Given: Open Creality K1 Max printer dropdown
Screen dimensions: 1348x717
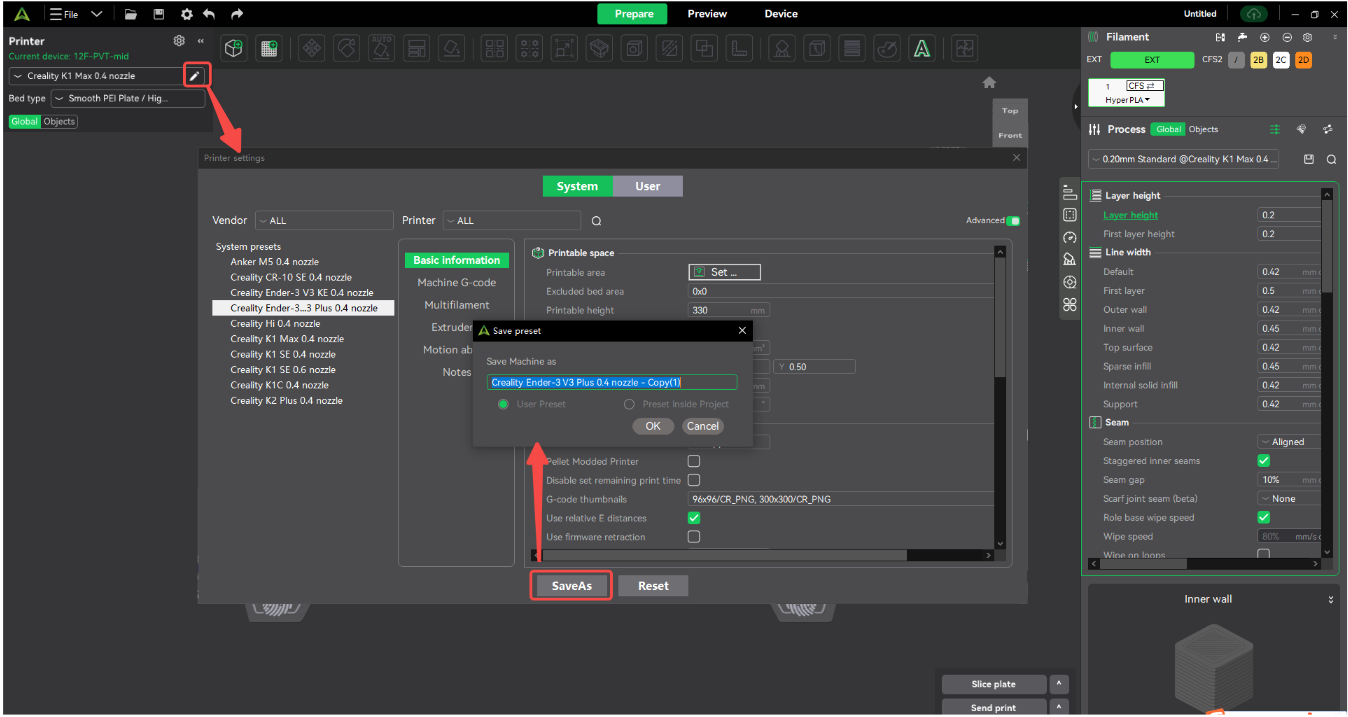Looking at the screenshot, I should [x=96, y=76].
